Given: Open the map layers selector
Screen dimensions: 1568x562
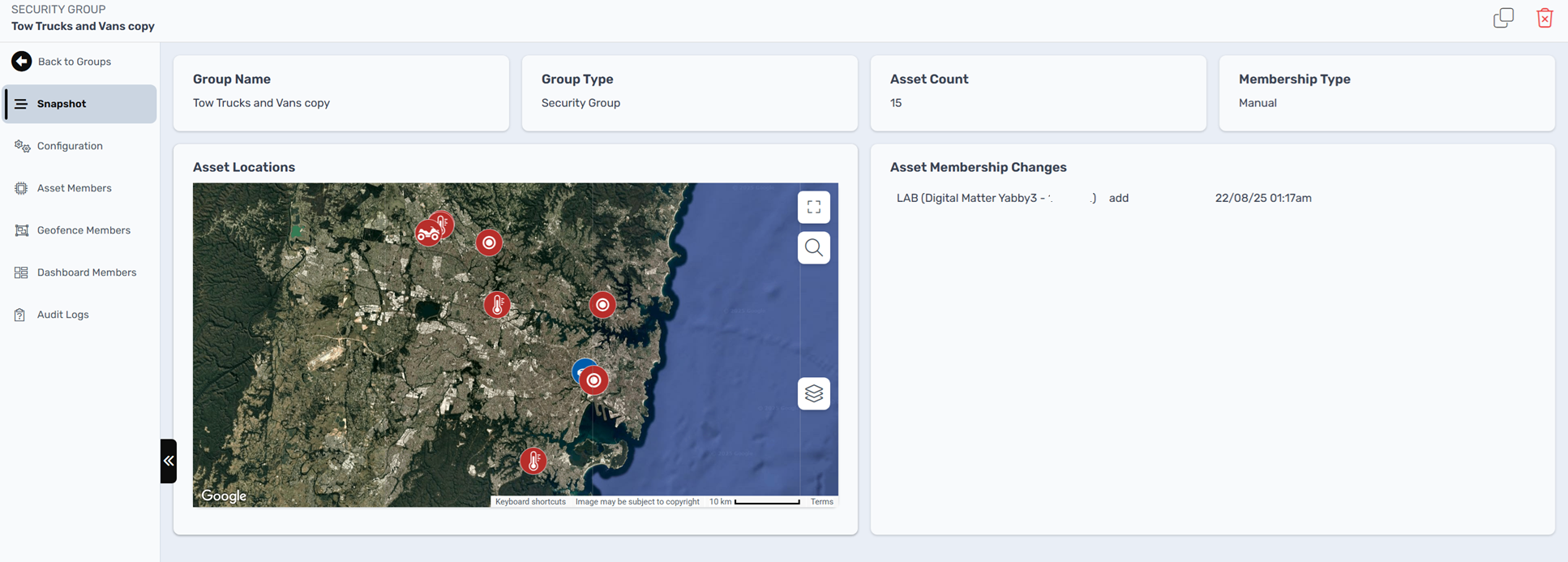Looking at the screenshot, I should 814,393.
